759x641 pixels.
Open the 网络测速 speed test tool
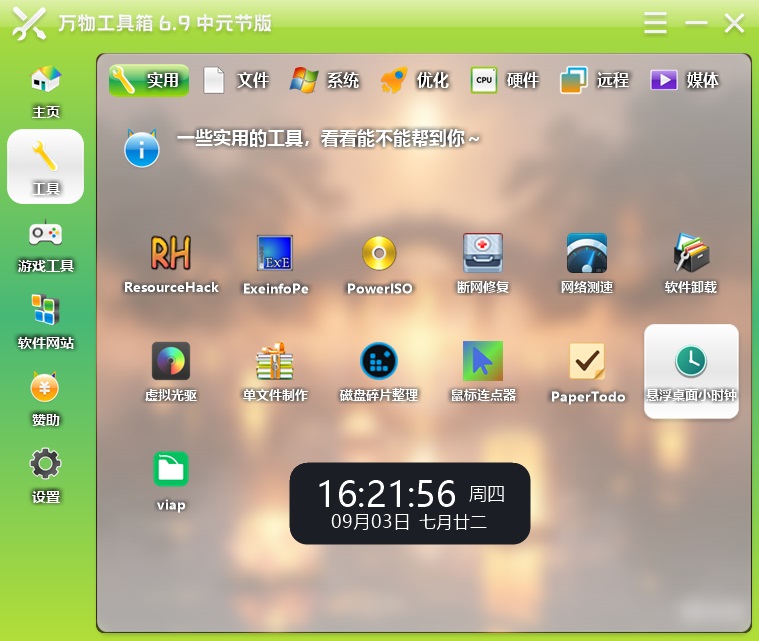click(587, 264)
